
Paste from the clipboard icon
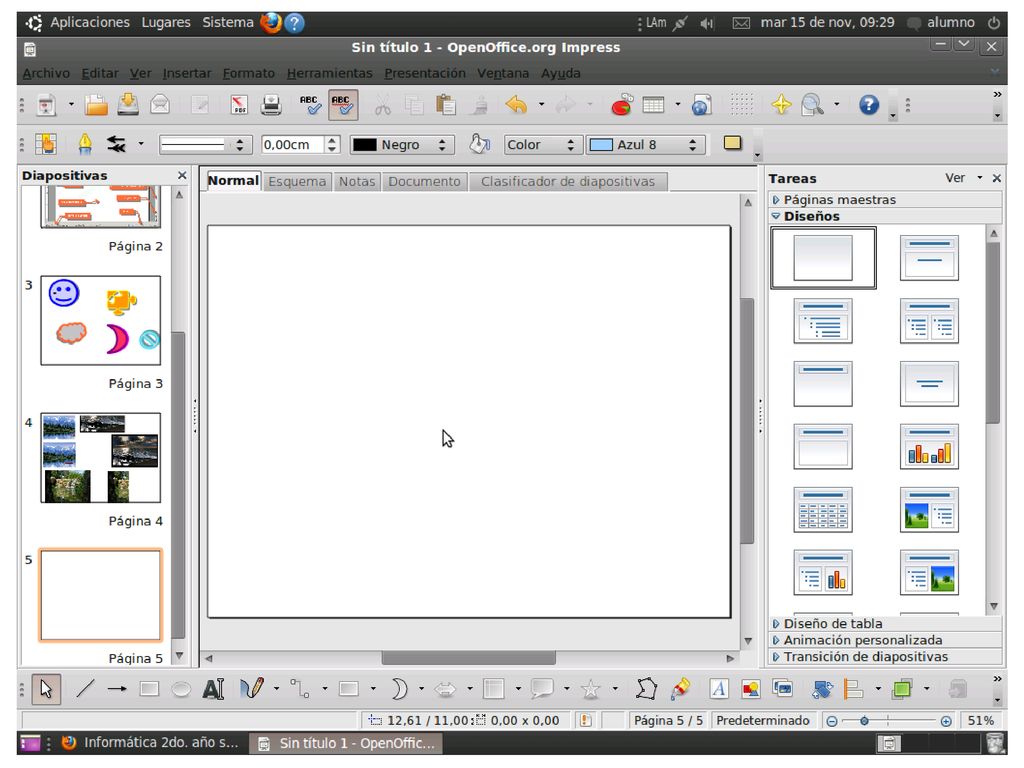coord(445,104)
